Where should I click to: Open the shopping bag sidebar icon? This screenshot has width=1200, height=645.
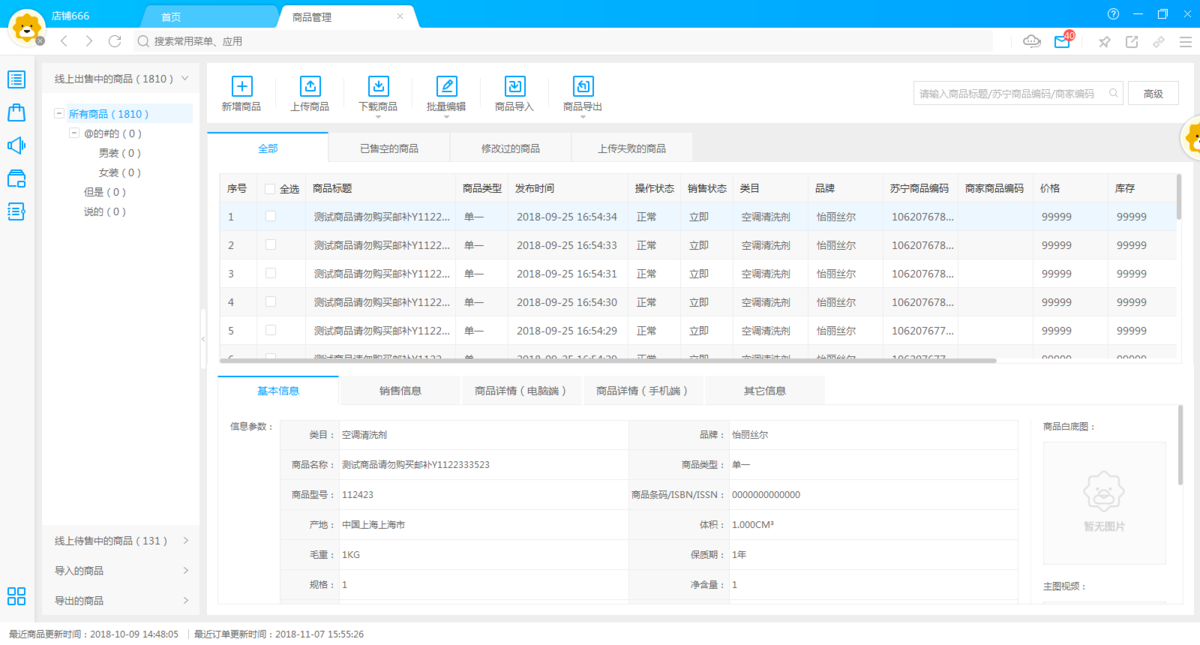pos(16,113)
